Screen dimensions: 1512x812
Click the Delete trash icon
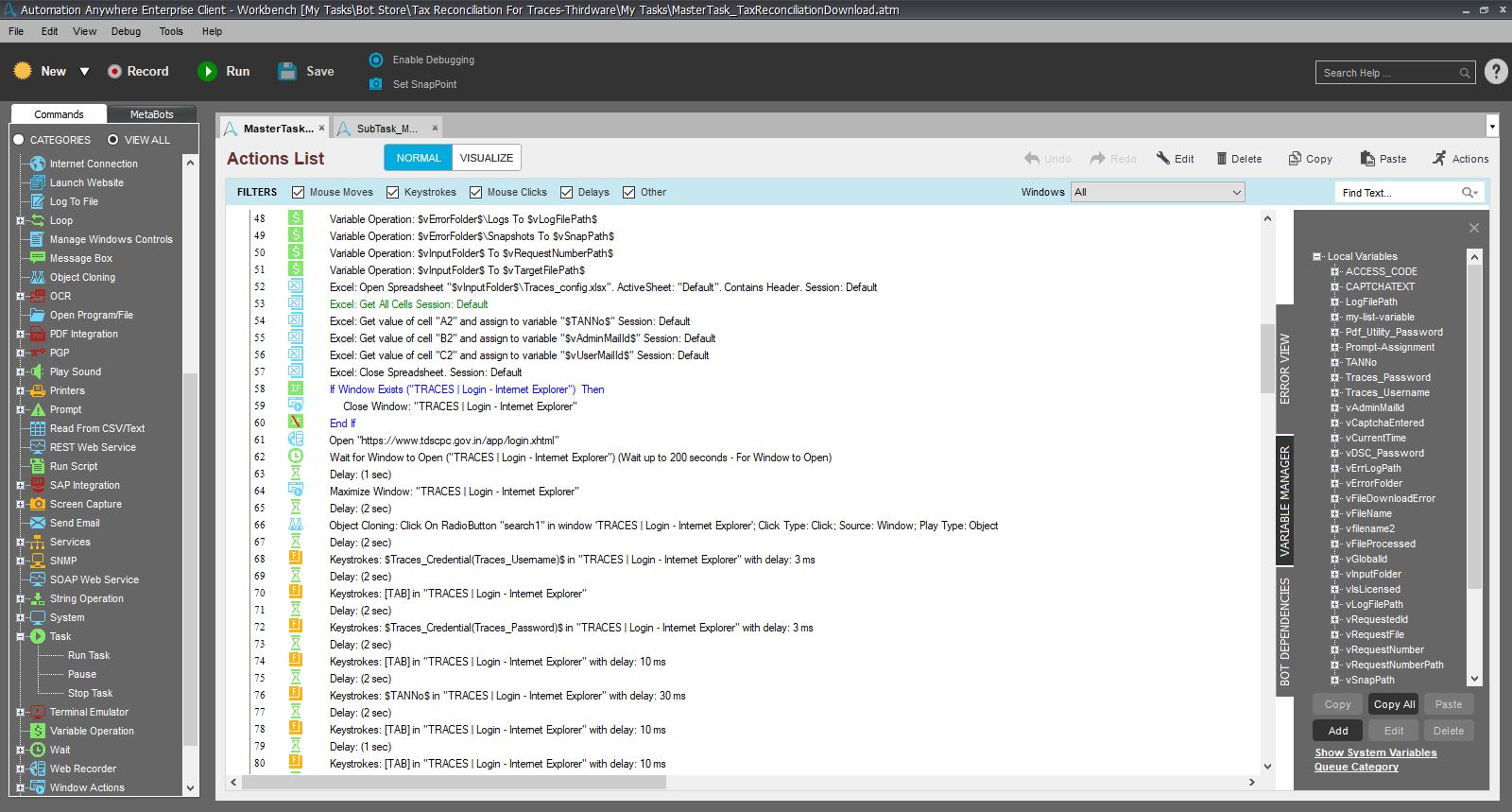[1222, 159]
